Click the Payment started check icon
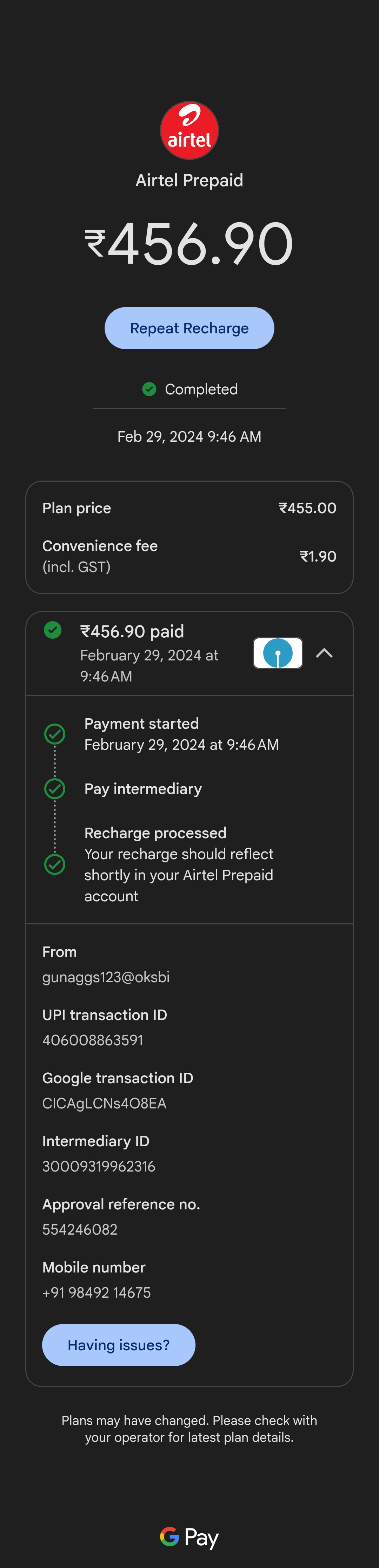 (55, 734)
